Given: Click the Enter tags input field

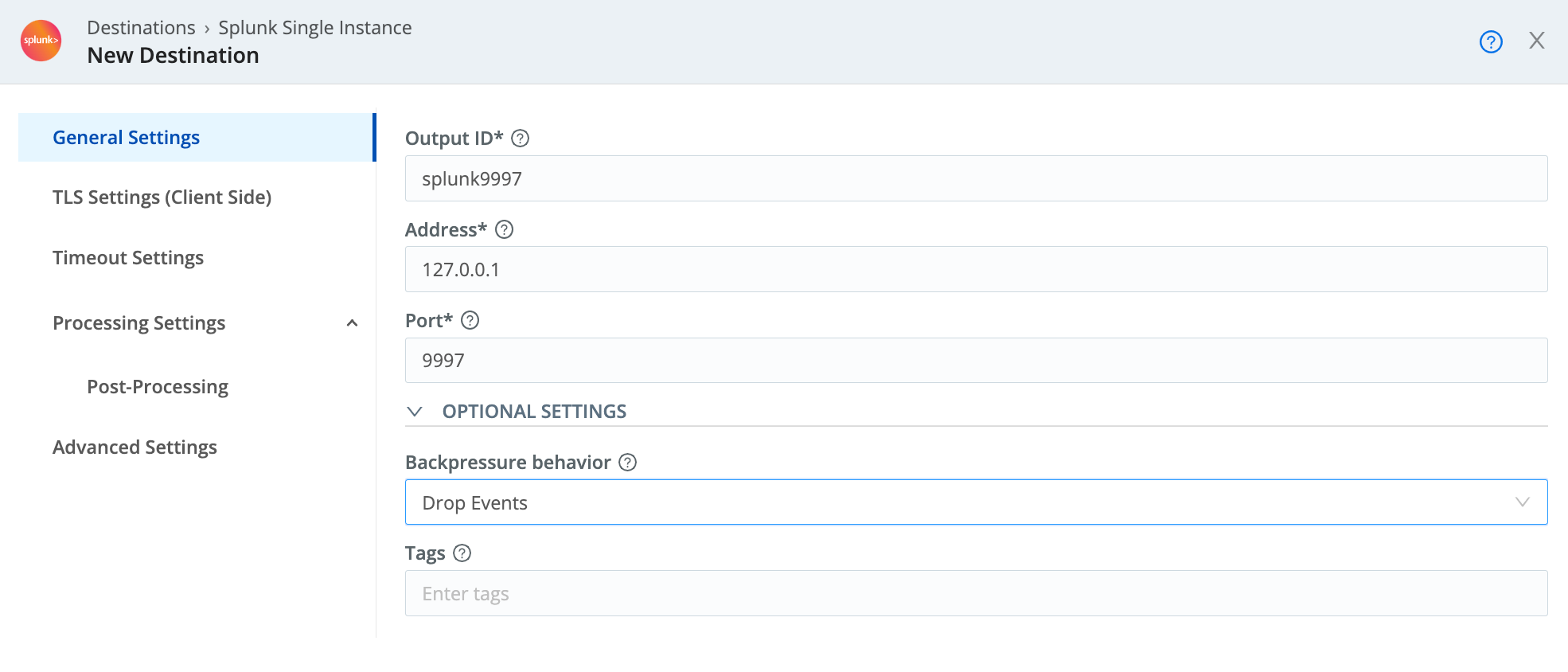Looking at the screenshot, I should coord(976,593).
